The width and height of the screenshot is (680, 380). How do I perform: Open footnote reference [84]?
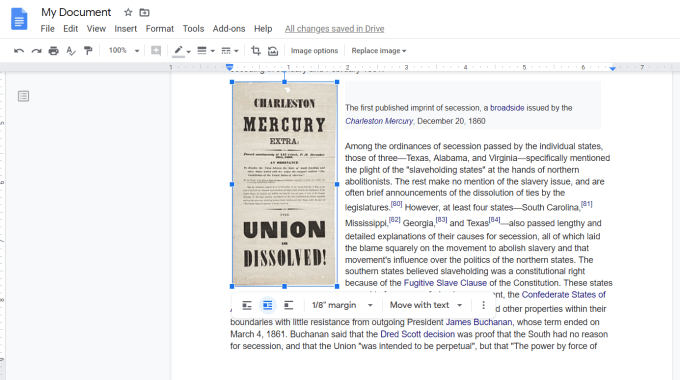494,219
